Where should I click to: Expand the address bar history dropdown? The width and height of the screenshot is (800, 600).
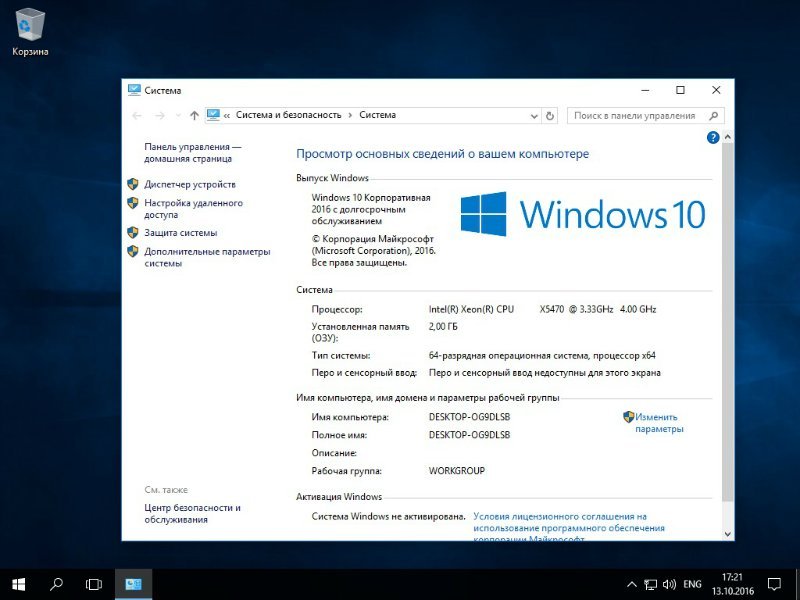point(534,116)
